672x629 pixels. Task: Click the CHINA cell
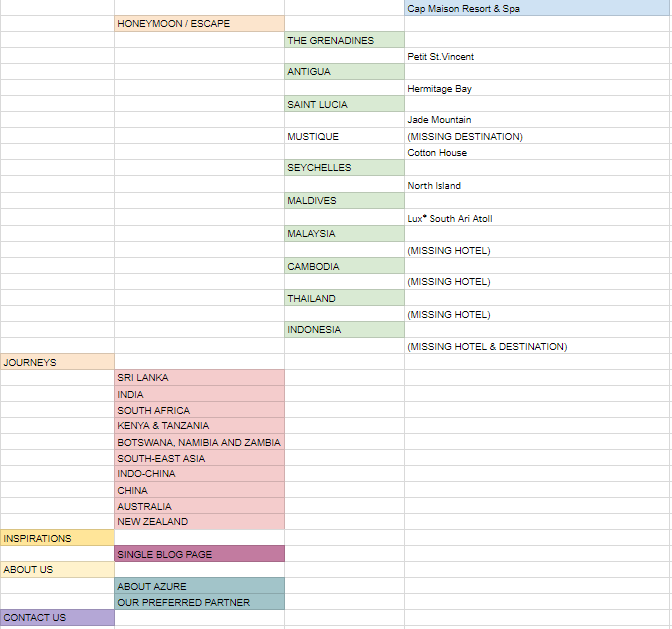point(199,490)
